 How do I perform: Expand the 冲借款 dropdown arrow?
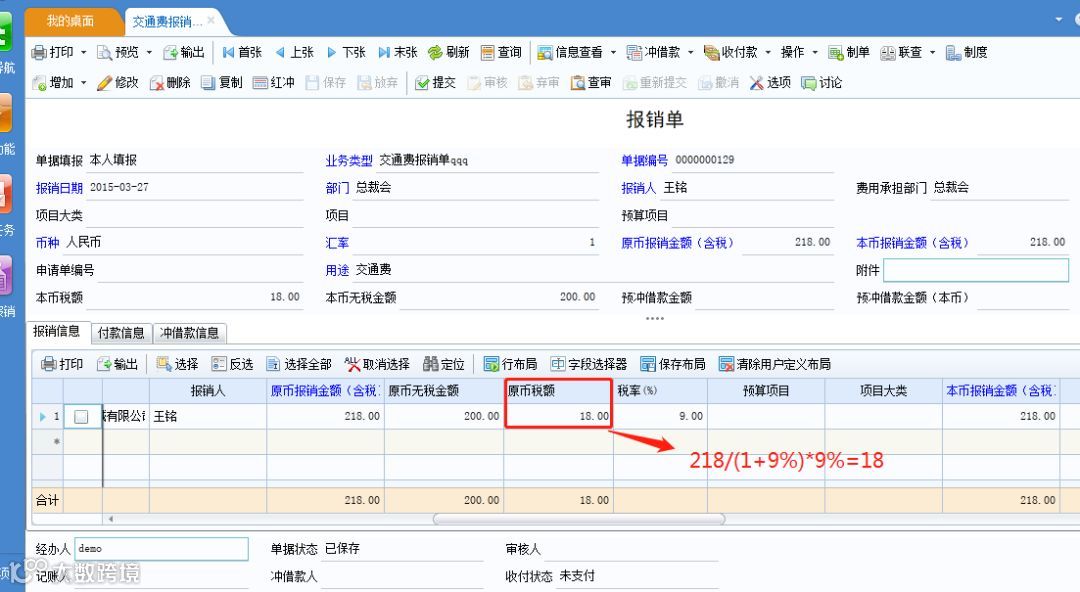690,52
